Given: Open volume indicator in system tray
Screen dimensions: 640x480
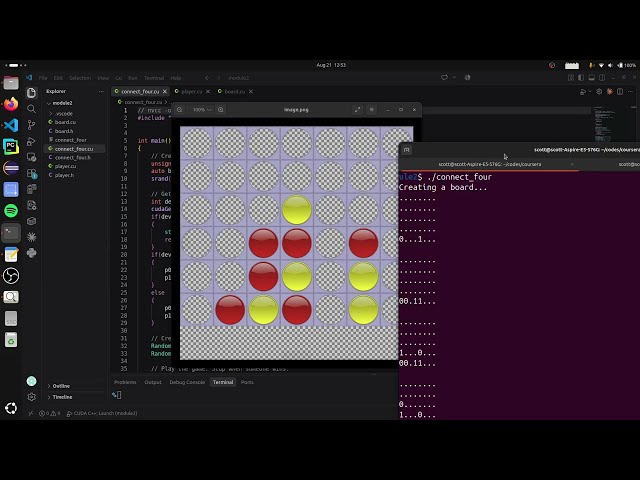Looking at the screenshot, I should click(x=610, y=65).
